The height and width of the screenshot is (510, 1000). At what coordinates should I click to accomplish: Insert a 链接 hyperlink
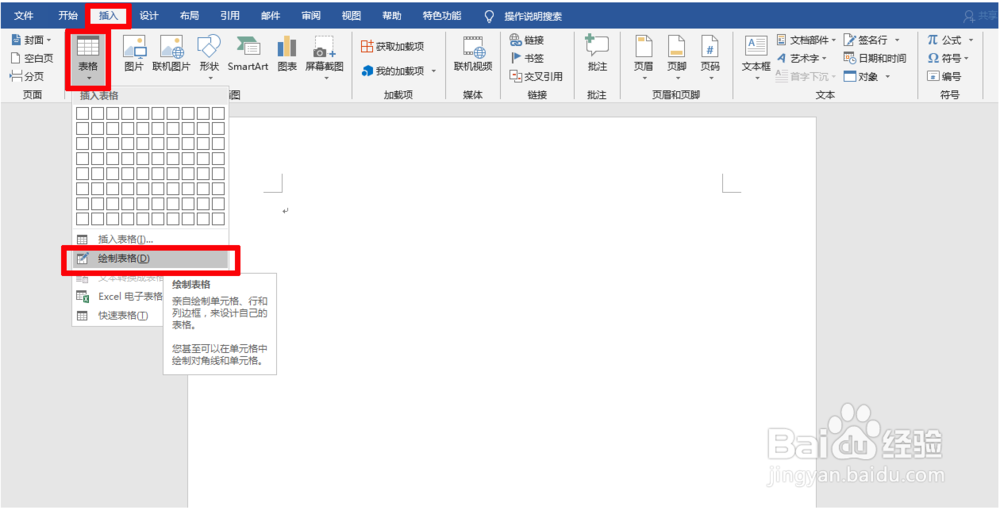527,40
